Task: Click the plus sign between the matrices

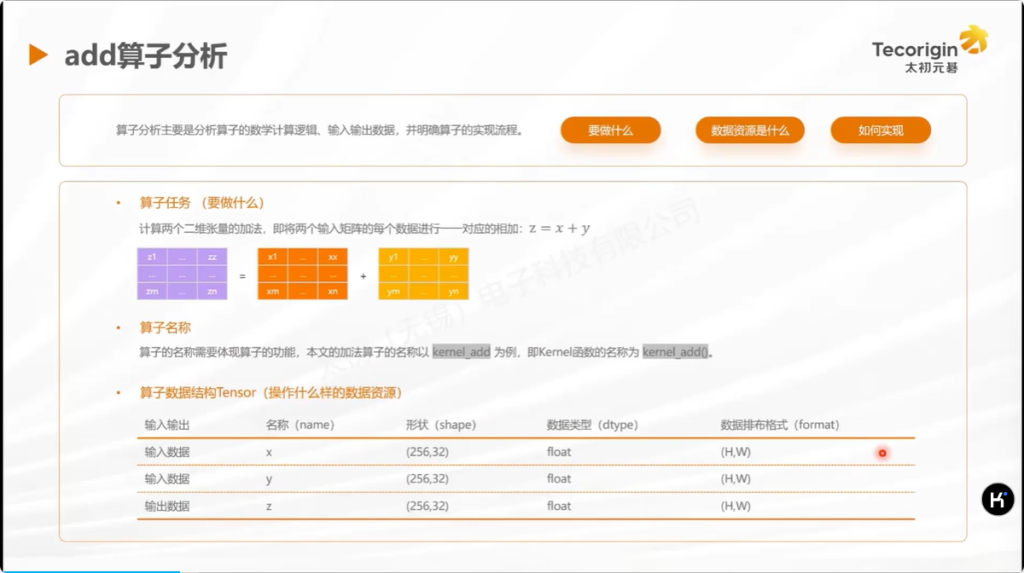Action: tap(362, 274)
